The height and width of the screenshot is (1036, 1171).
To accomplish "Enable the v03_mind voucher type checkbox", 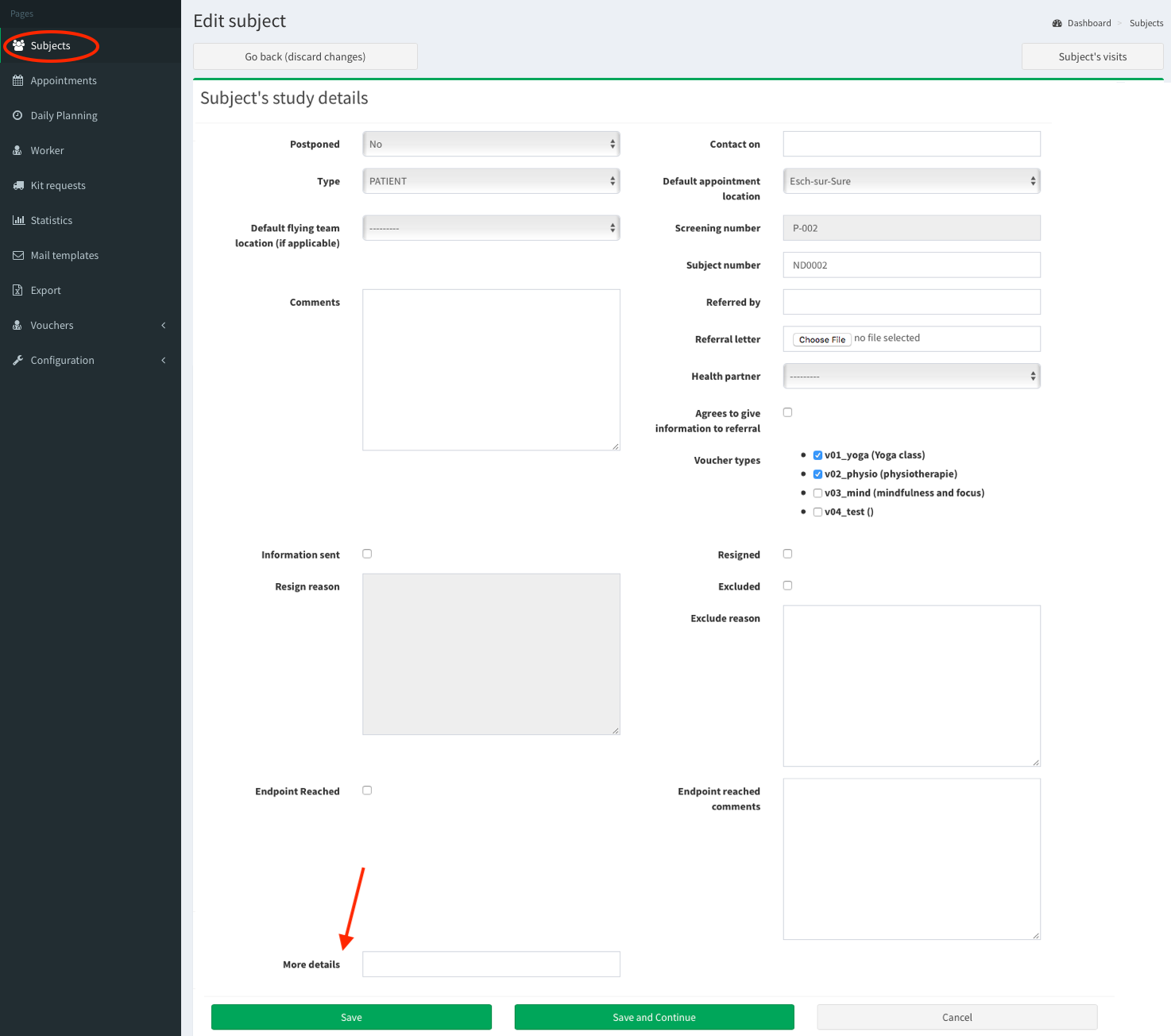I will 817,493.
